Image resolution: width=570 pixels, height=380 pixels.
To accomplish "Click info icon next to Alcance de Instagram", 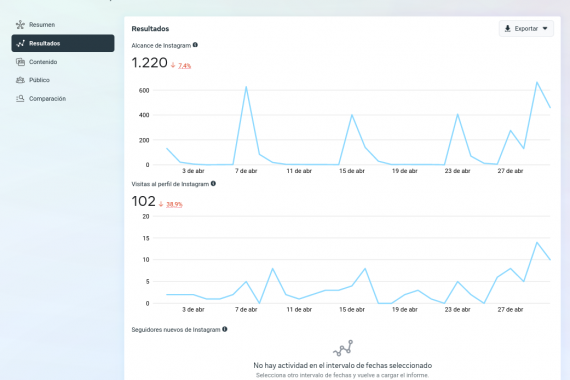I will [195, 45].
